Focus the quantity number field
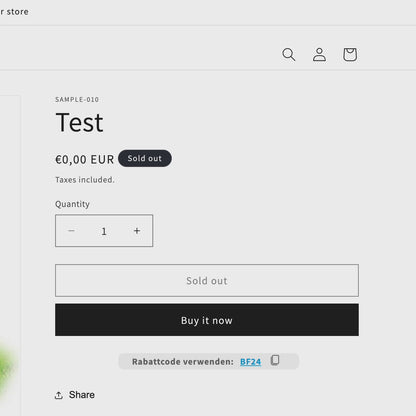Screen dimensions: 416x416 (x=104, y=231)
